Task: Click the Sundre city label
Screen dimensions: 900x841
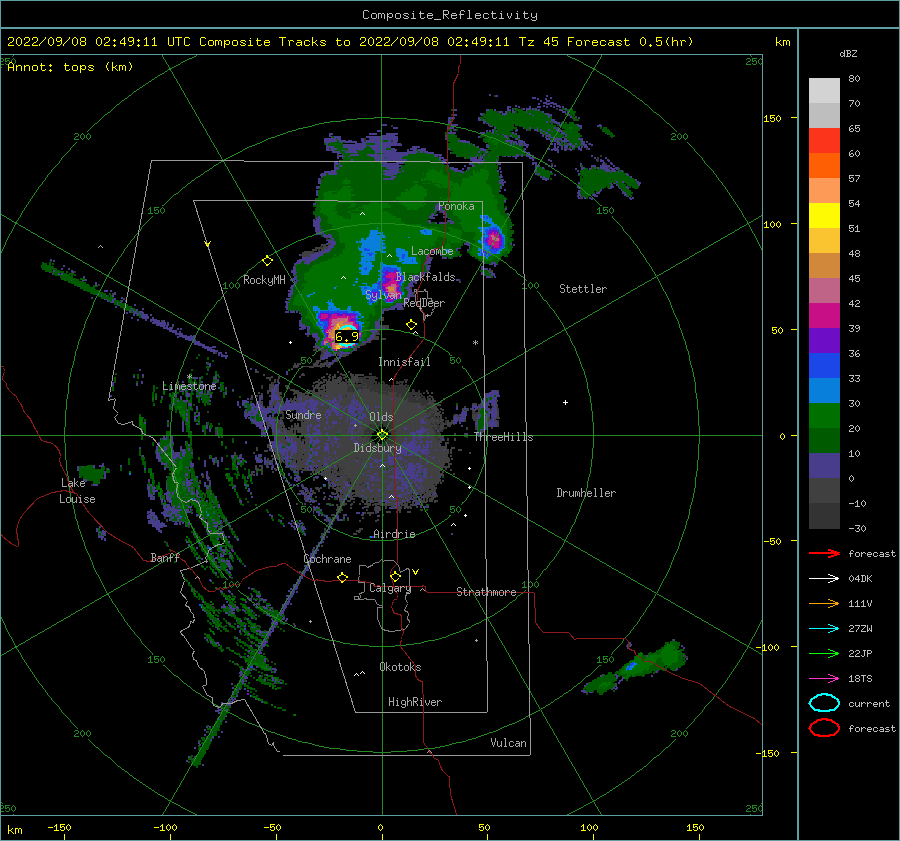Action: [x=303, y=414]
